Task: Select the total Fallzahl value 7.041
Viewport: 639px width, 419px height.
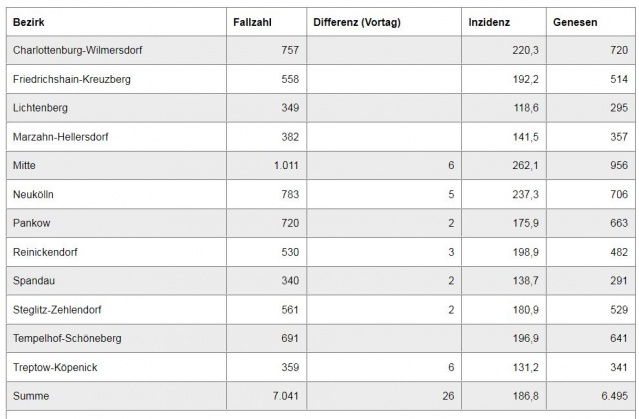Action: pyautogui.click(x=284, y=397)
